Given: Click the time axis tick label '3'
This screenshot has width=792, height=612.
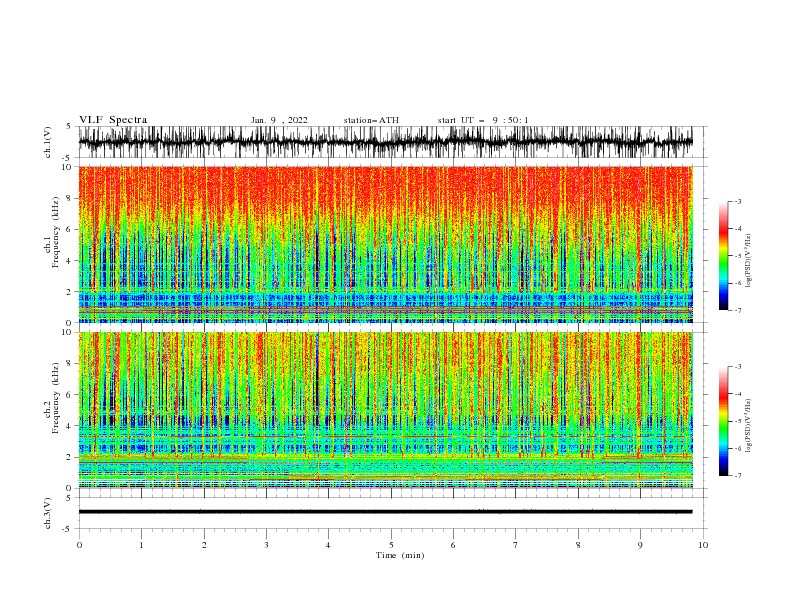Looking at the screenshot, I should [x=266, y=545].
